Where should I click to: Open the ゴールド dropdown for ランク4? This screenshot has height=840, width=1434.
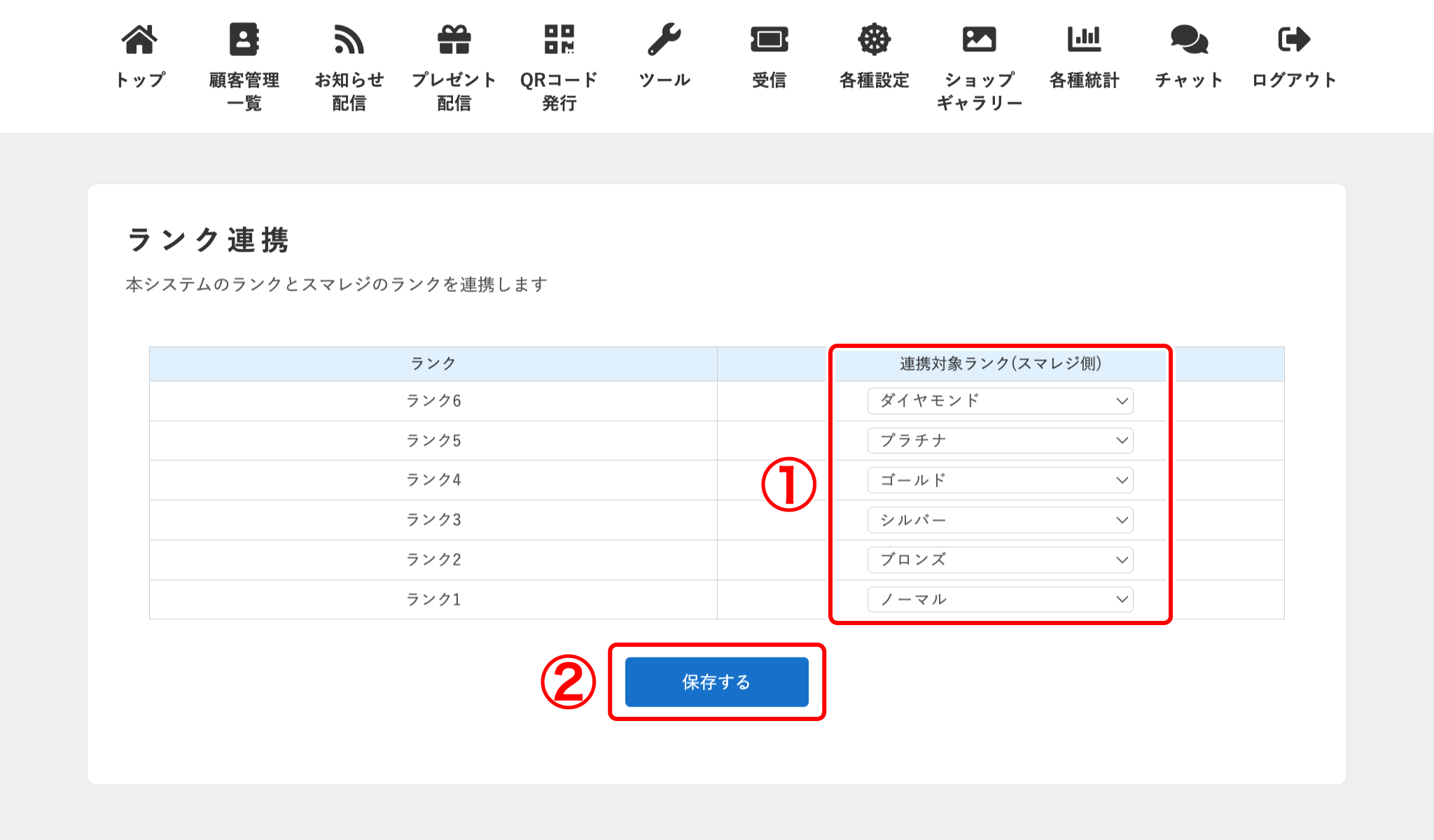(1001, 480)
